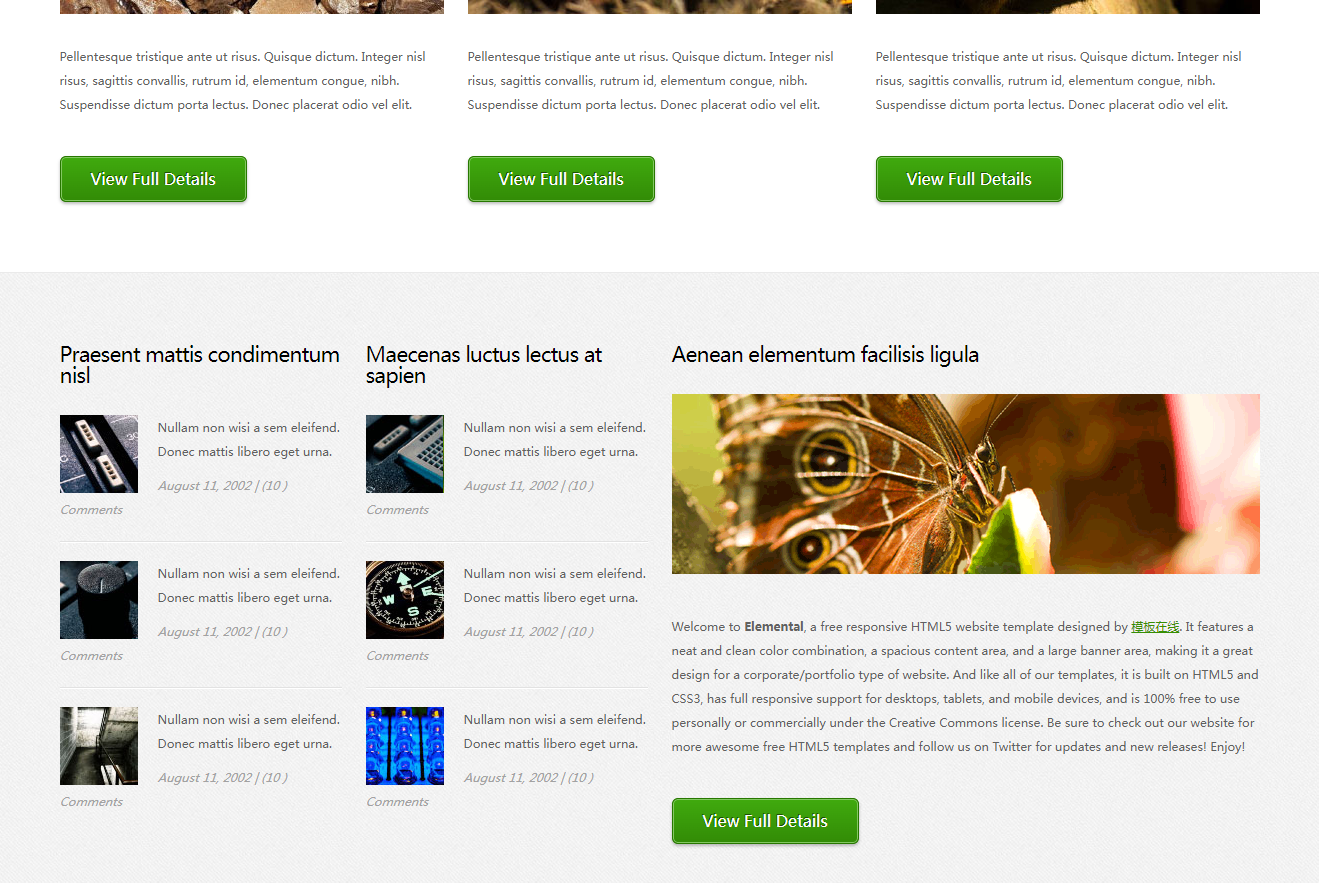Open the first thumbnail under Maecenas luctus heading

pyautogui.click(x=405, y=454)
